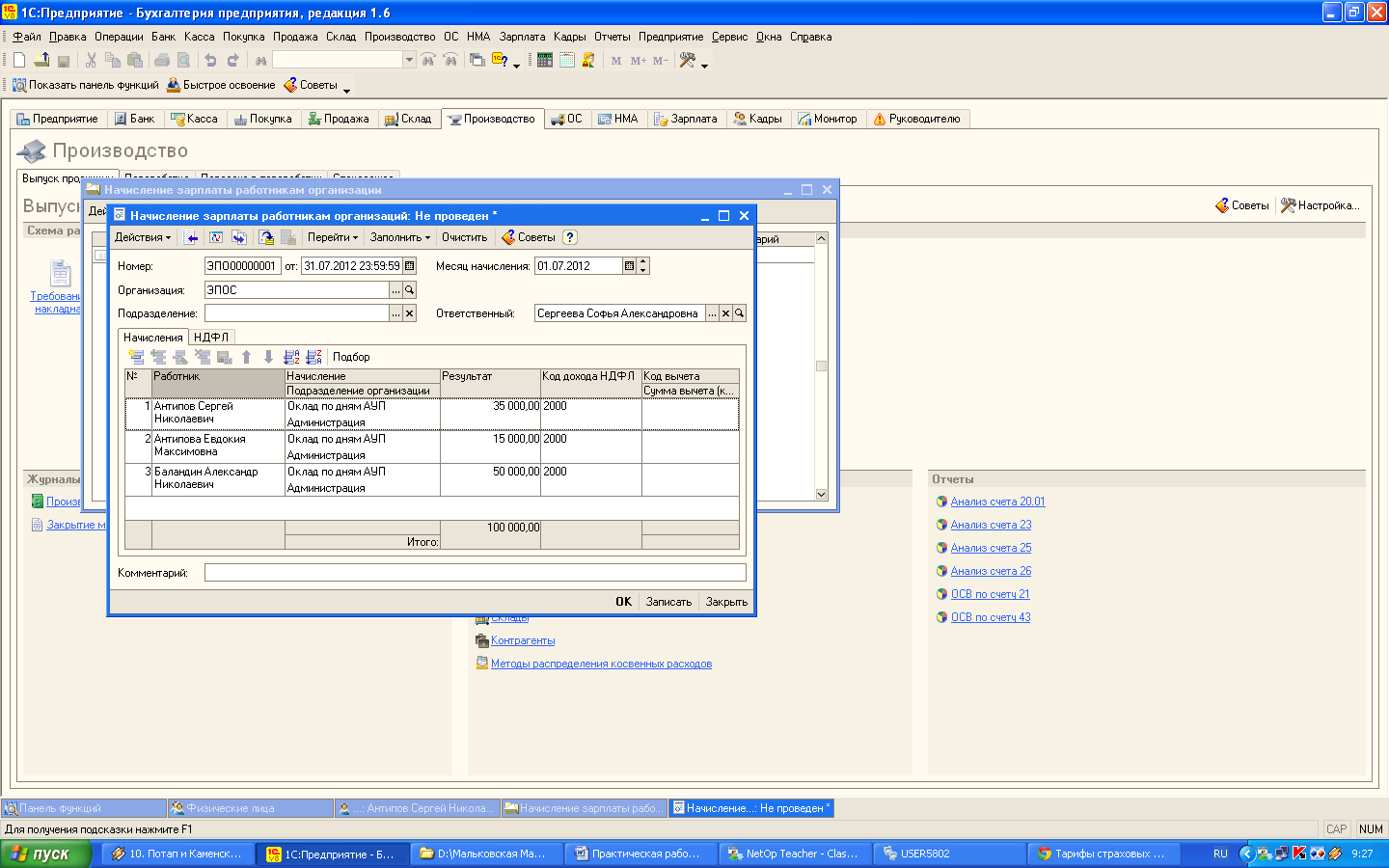
Task: Open the calculator icon in the main toolbar
Action: tap(545, 60)
